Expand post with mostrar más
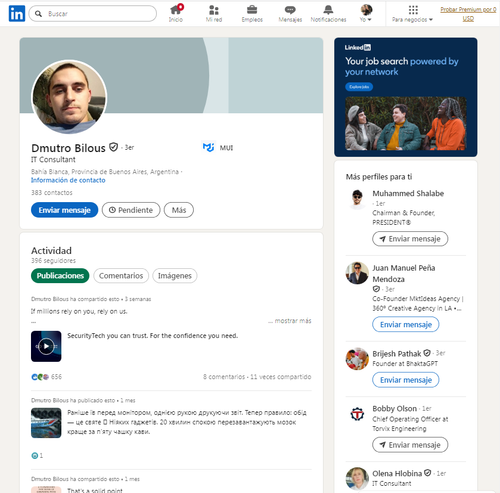This screenshot has height=493, width=500. (290, 321)
